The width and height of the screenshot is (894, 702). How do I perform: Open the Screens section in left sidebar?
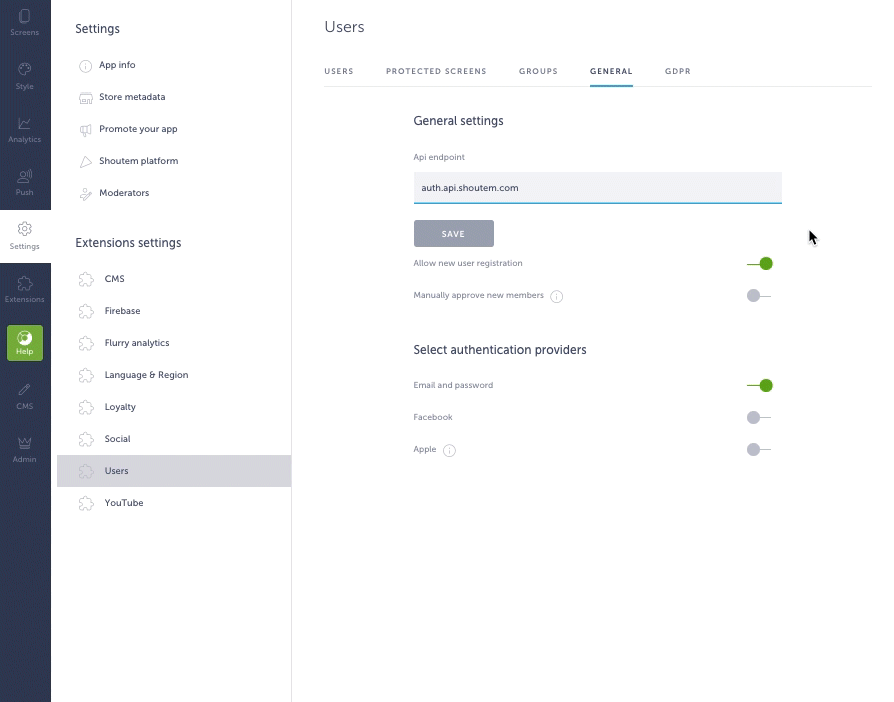coord(25,22)
